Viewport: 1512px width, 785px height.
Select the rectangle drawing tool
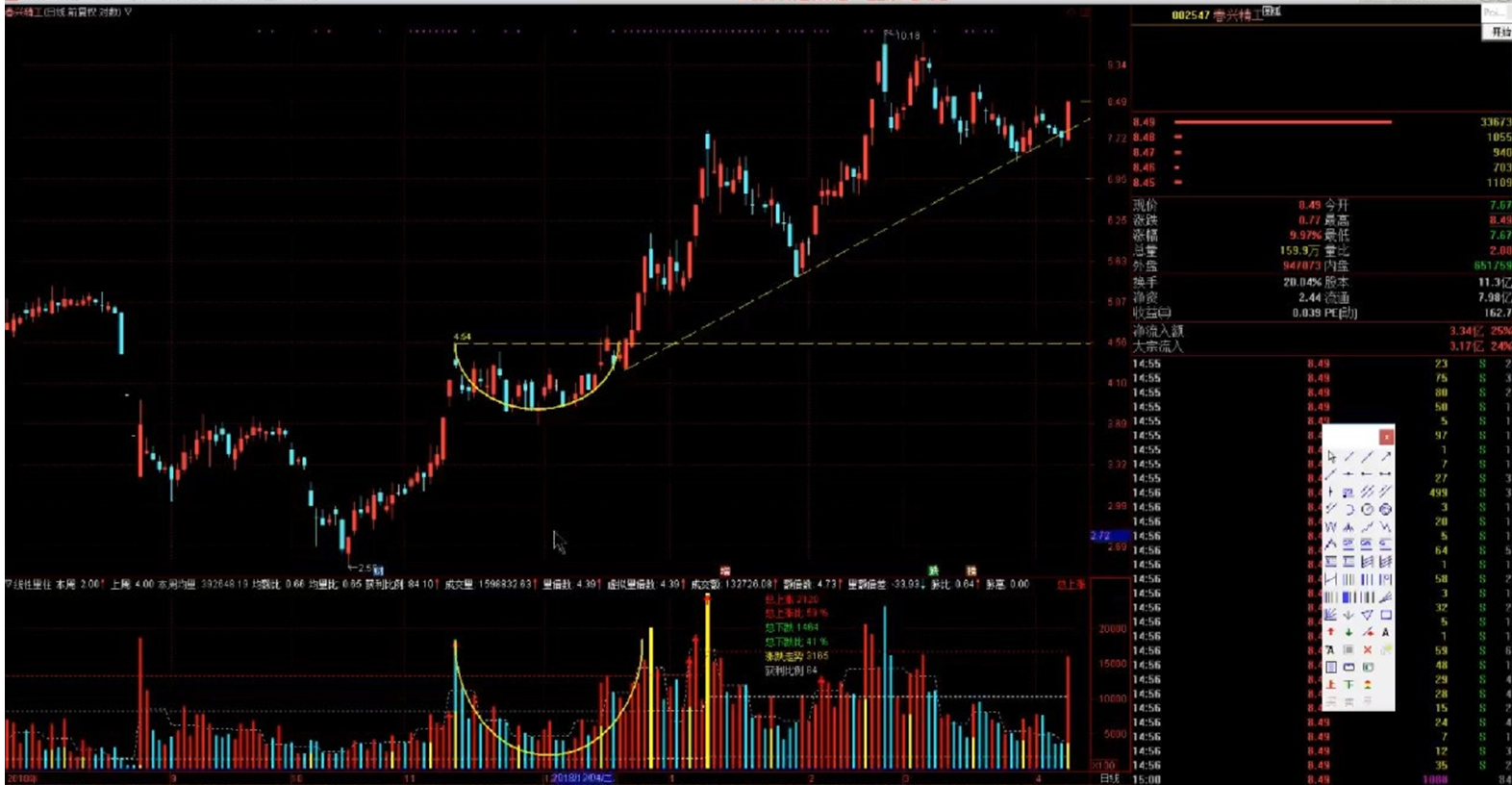tap(1385, 615)
